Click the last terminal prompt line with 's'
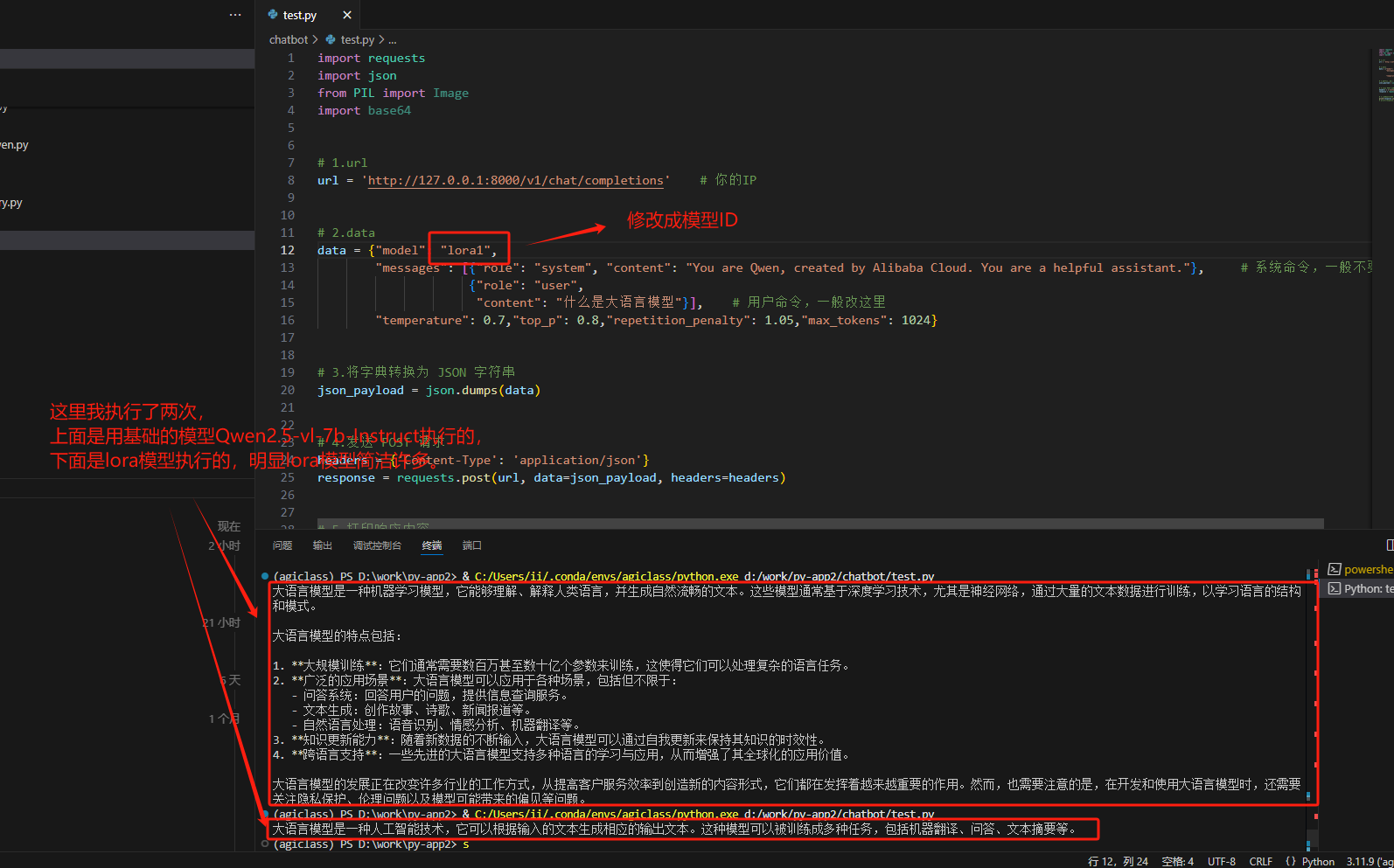This screenshot has width=1394, height=868. tap(371, 844)
